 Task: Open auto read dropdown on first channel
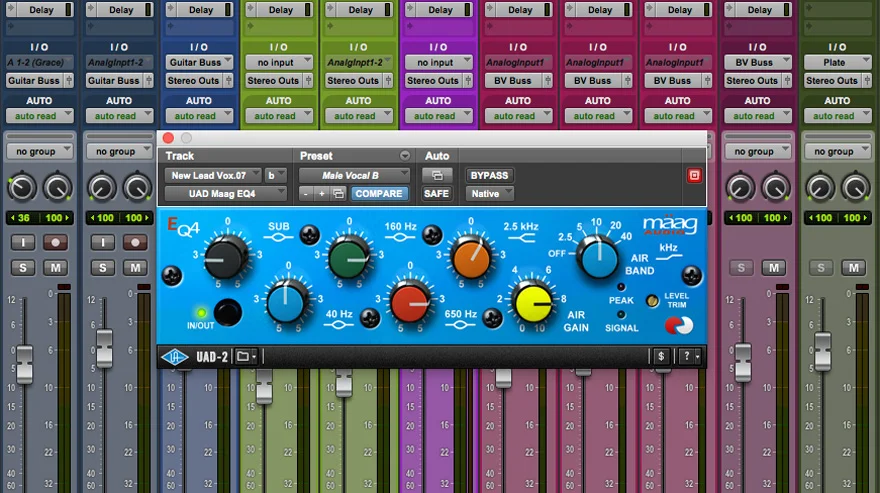click(40, 116)
